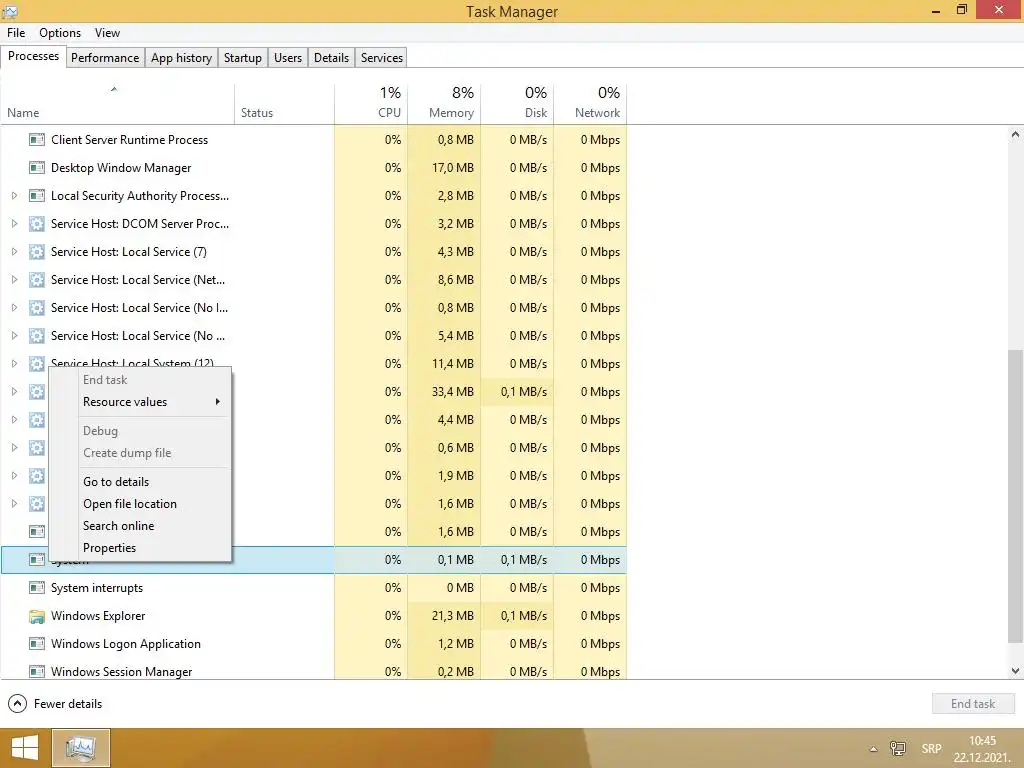Click the Service Host: Local Service (Net... gear icon

[37, 280]
